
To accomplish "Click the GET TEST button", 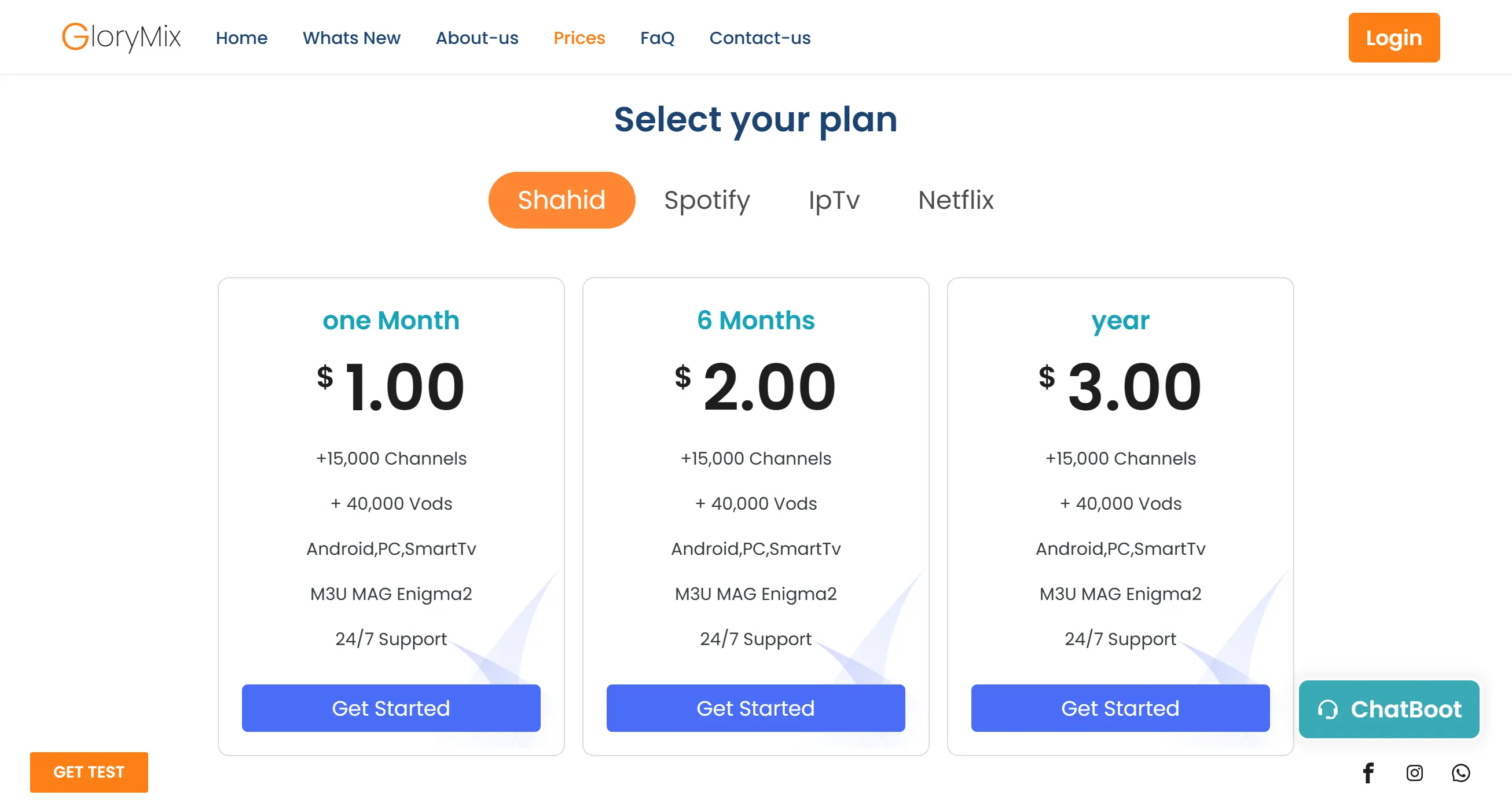I will (89, 772).
